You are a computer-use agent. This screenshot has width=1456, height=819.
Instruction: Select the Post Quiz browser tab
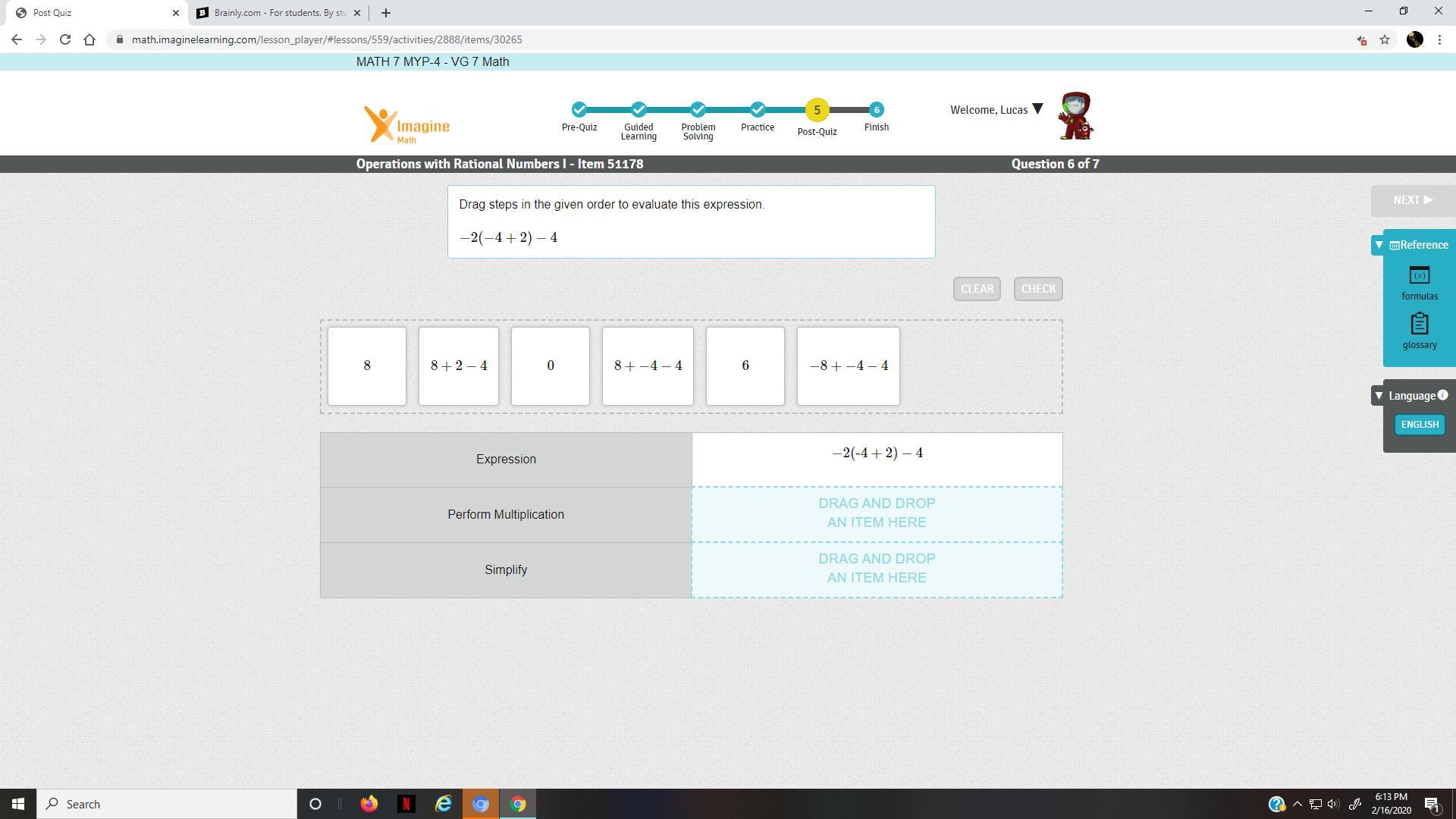click(91, 13)
